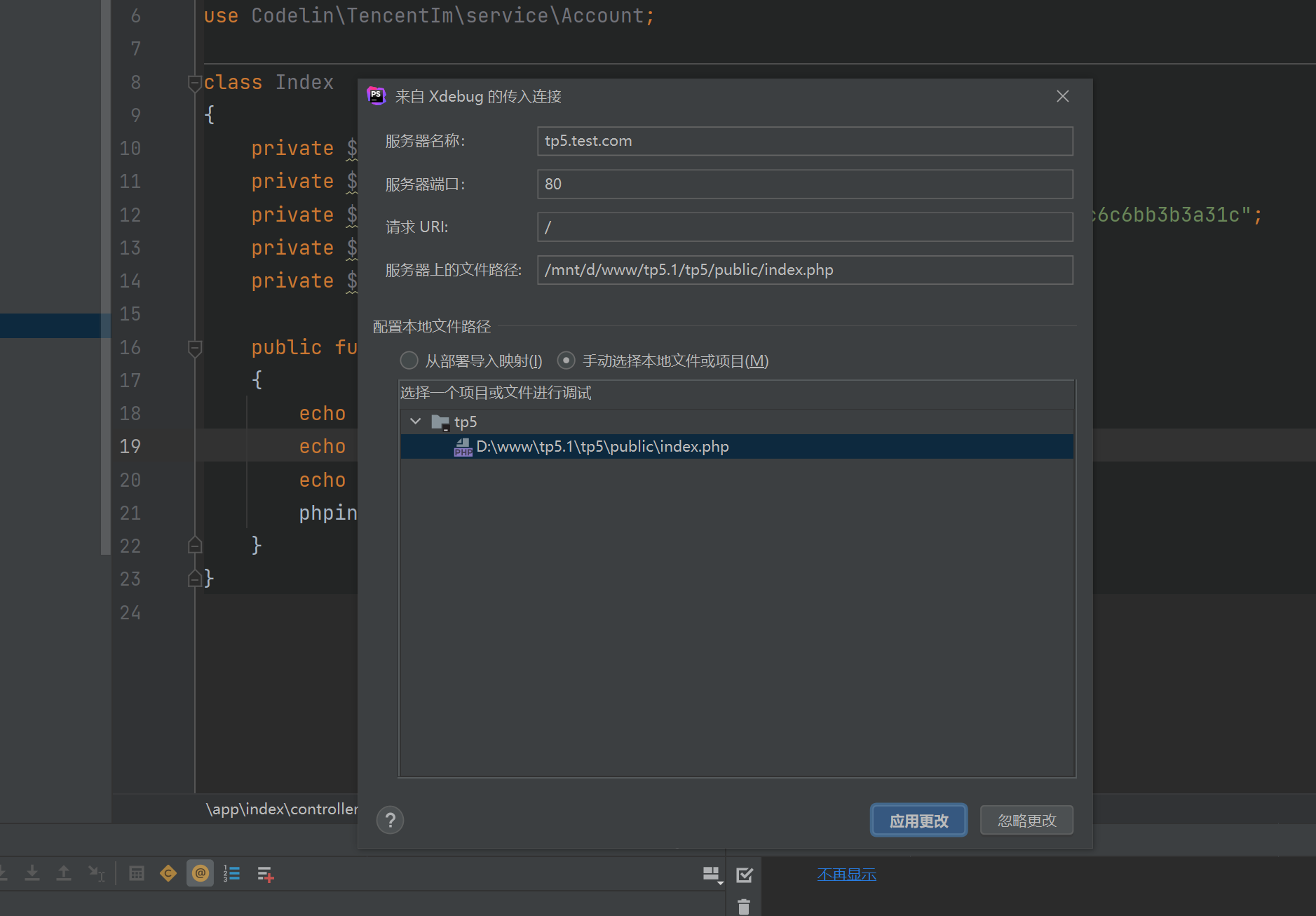Toggle the orange diamond C icon

point(168,873)
